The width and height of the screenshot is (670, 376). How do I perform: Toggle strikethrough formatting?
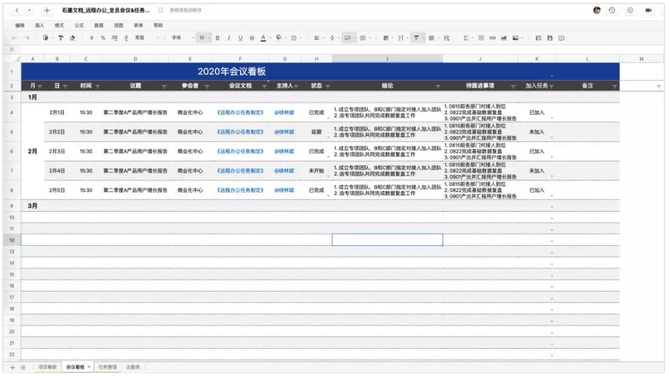[x=252, y=38]
